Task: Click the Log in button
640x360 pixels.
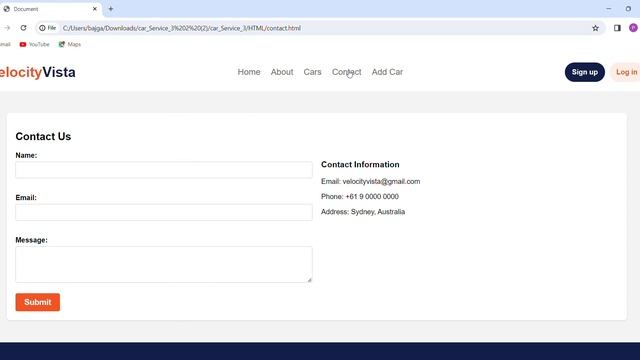Action: pos(626,72)
